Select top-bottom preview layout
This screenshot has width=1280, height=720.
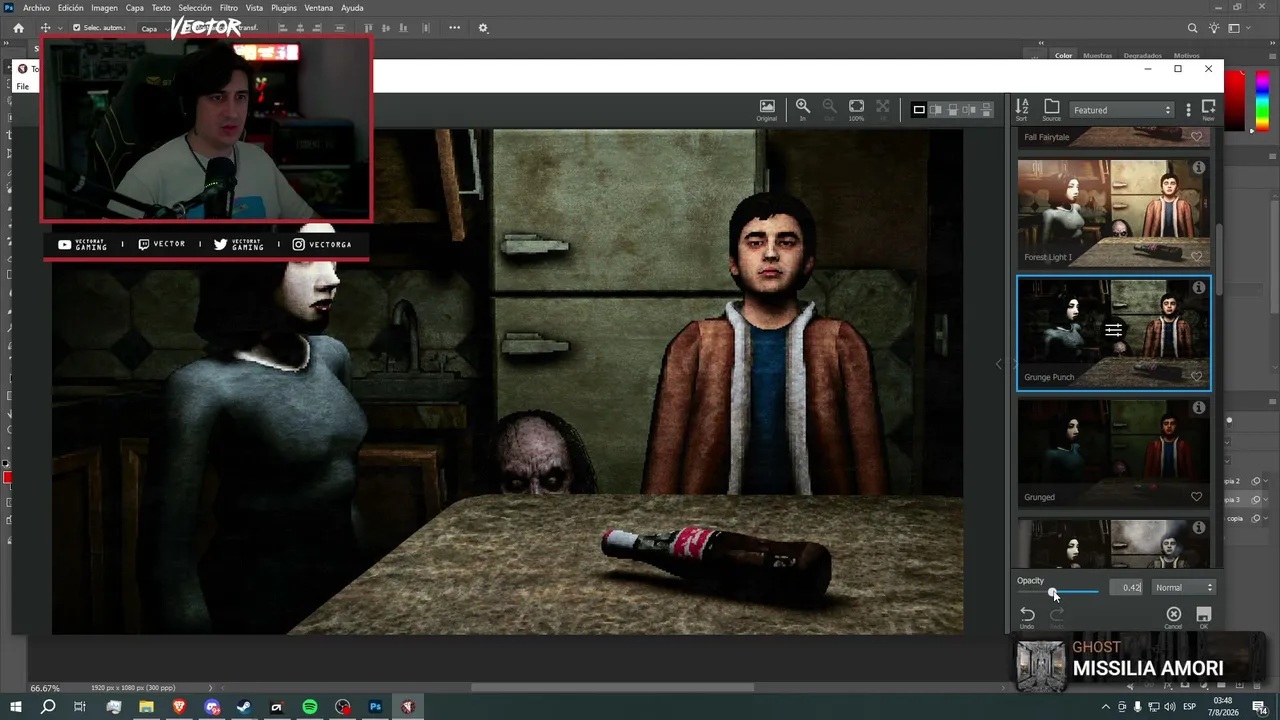click(x=987, y=110)
